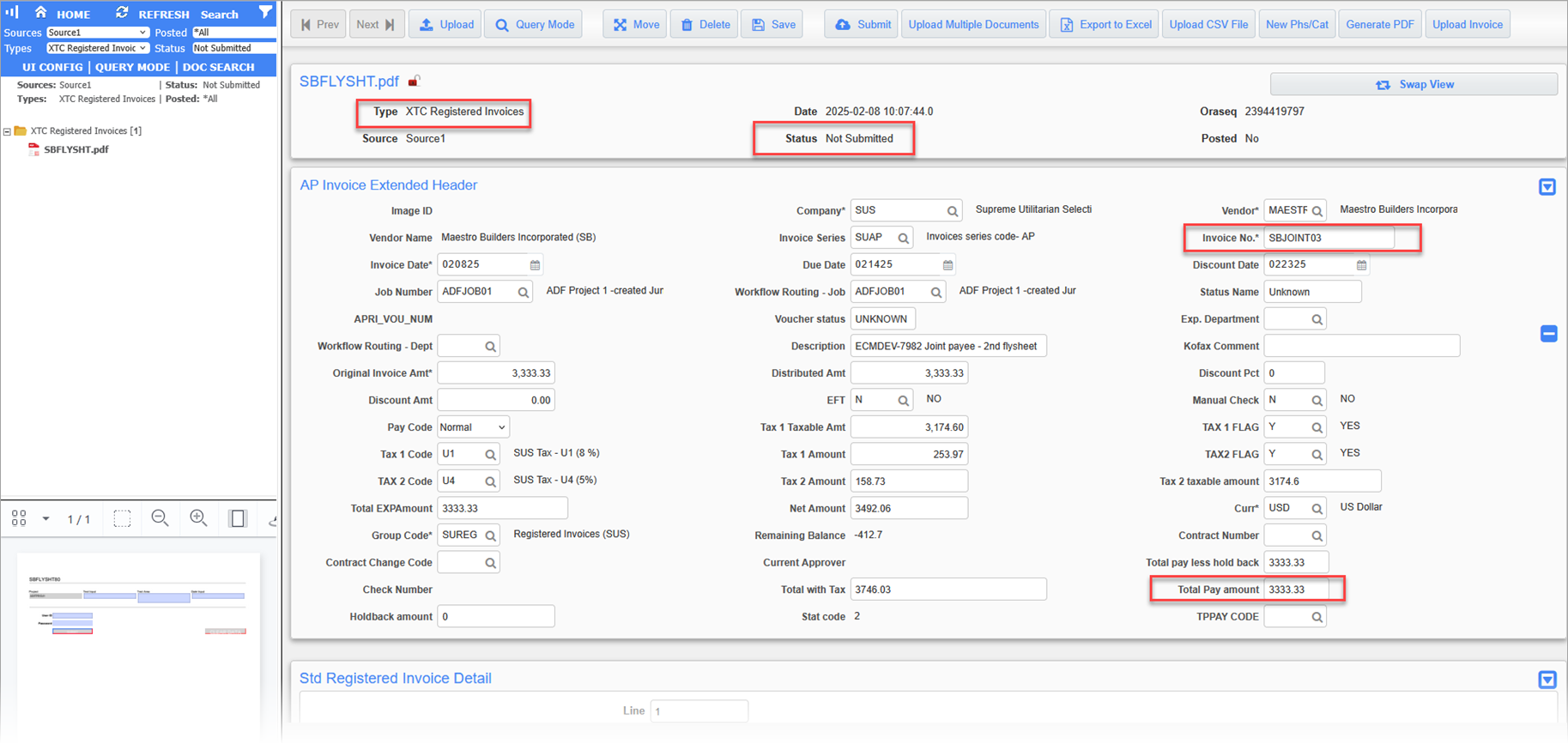This screenshot has height=744, width=1568.
Task: Click the Submit button
Action: 862,24
